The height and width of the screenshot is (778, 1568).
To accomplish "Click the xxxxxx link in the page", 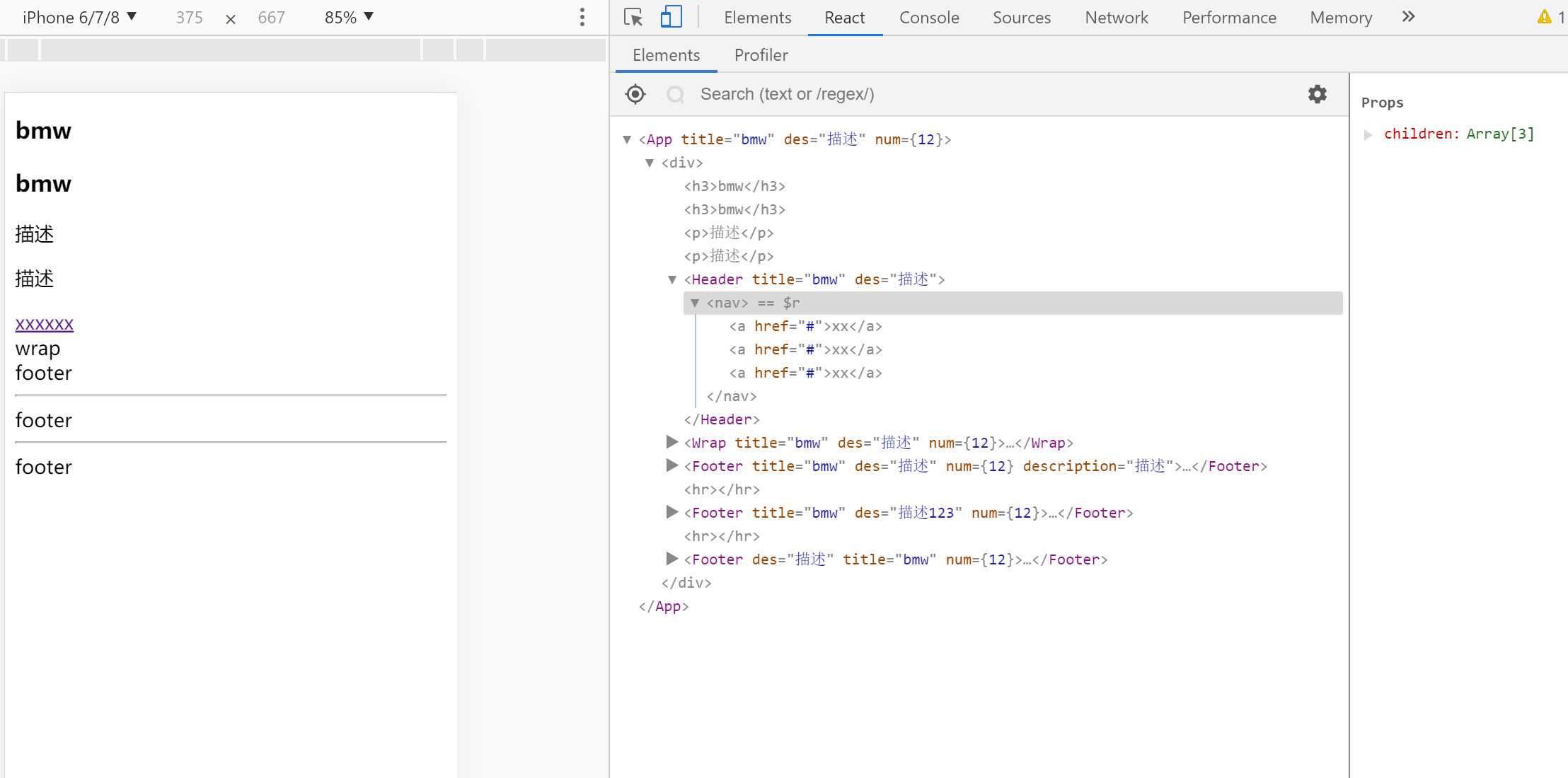I will pos(44,324).
